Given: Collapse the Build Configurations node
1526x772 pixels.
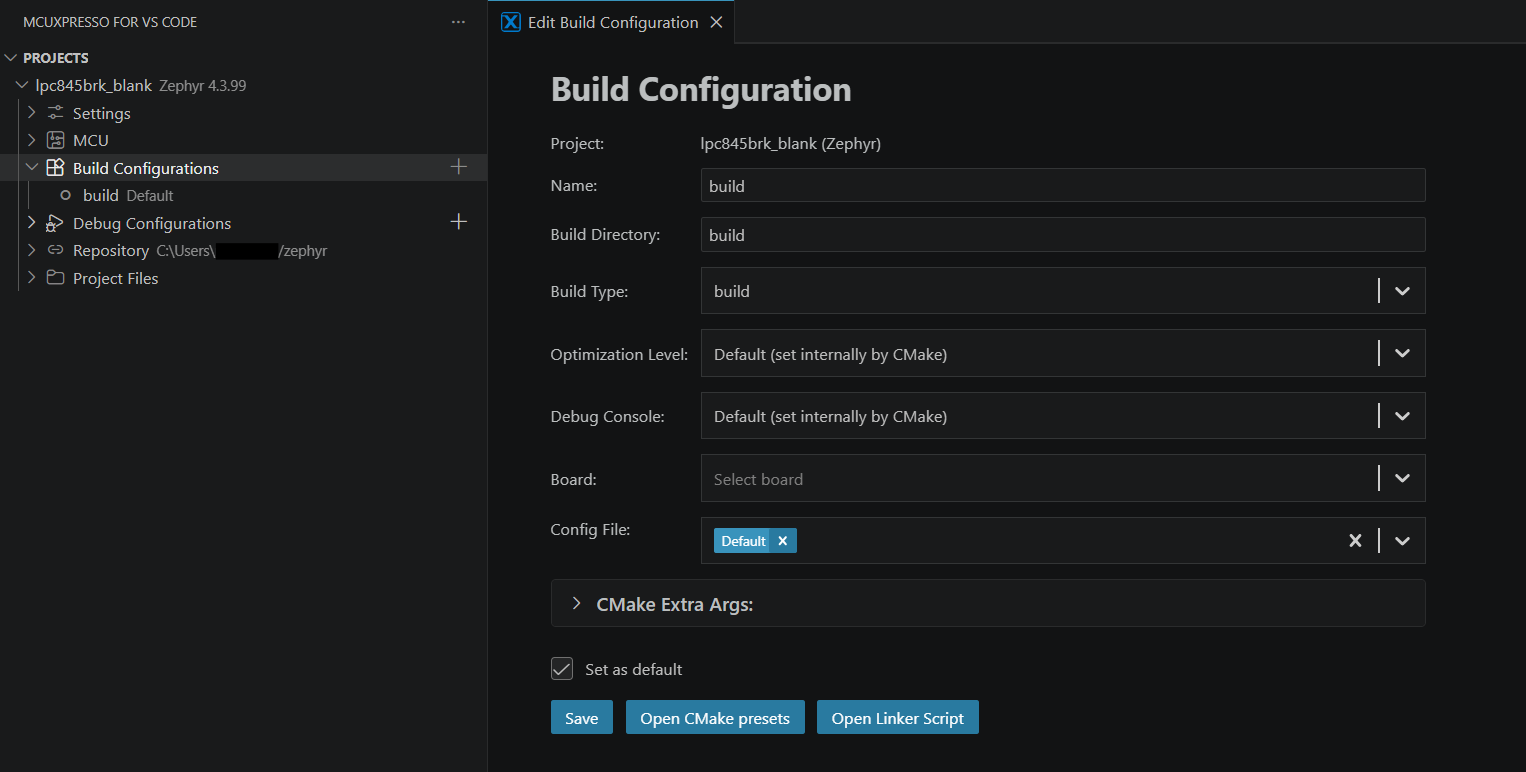Looking at the screenshot, I should pyautogui.click(x=32, y=168).
